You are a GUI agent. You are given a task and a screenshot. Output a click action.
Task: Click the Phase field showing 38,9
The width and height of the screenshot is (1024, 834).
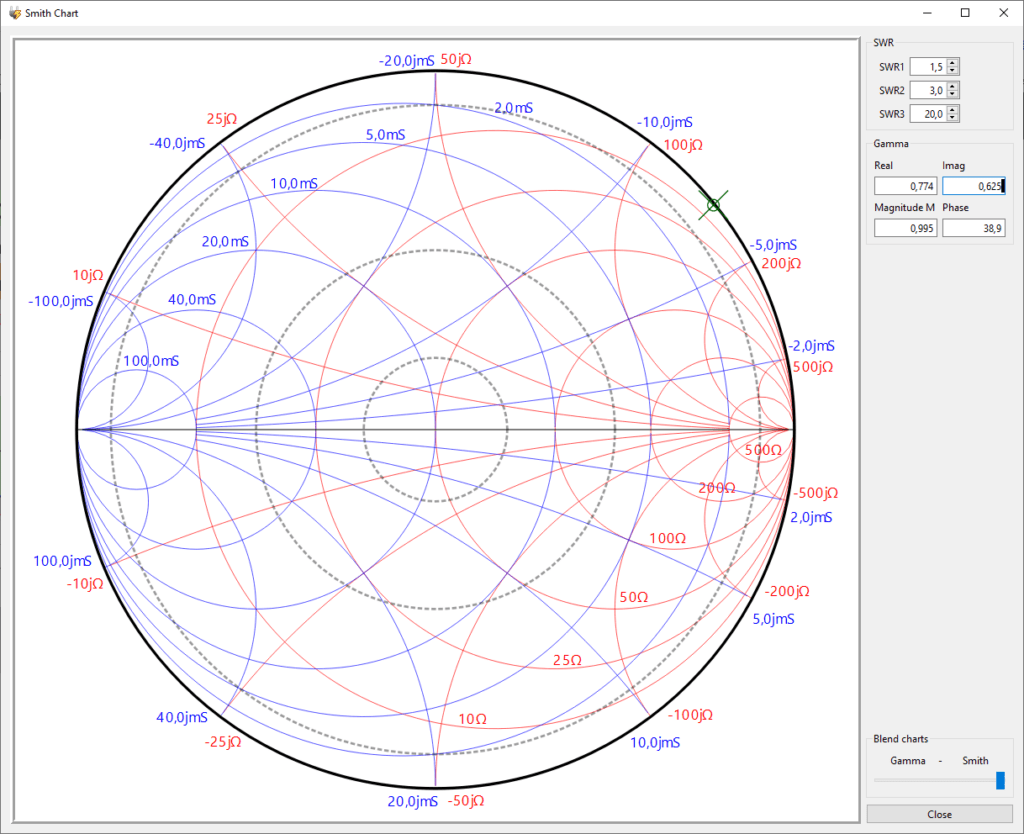click(974, 228)
